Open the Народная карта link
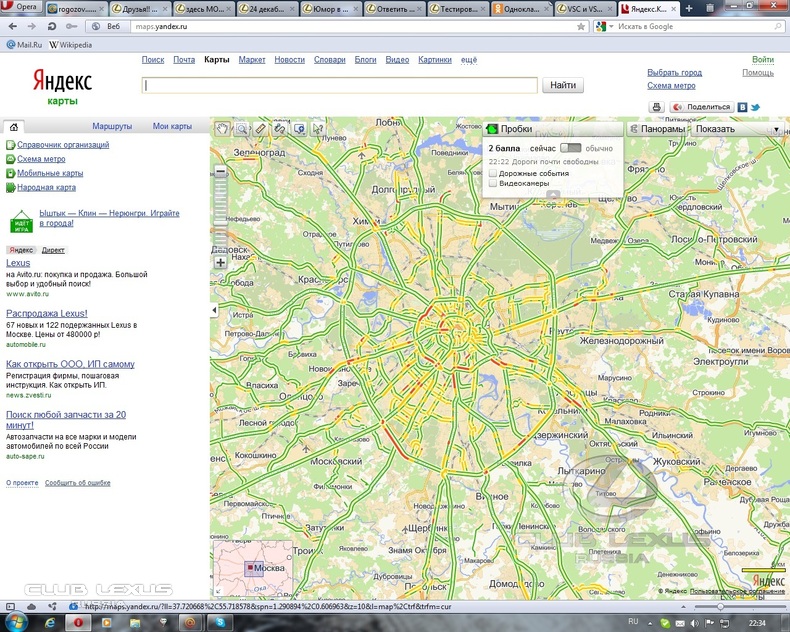The height and width of the screenshot is (632, 790). 46,187
